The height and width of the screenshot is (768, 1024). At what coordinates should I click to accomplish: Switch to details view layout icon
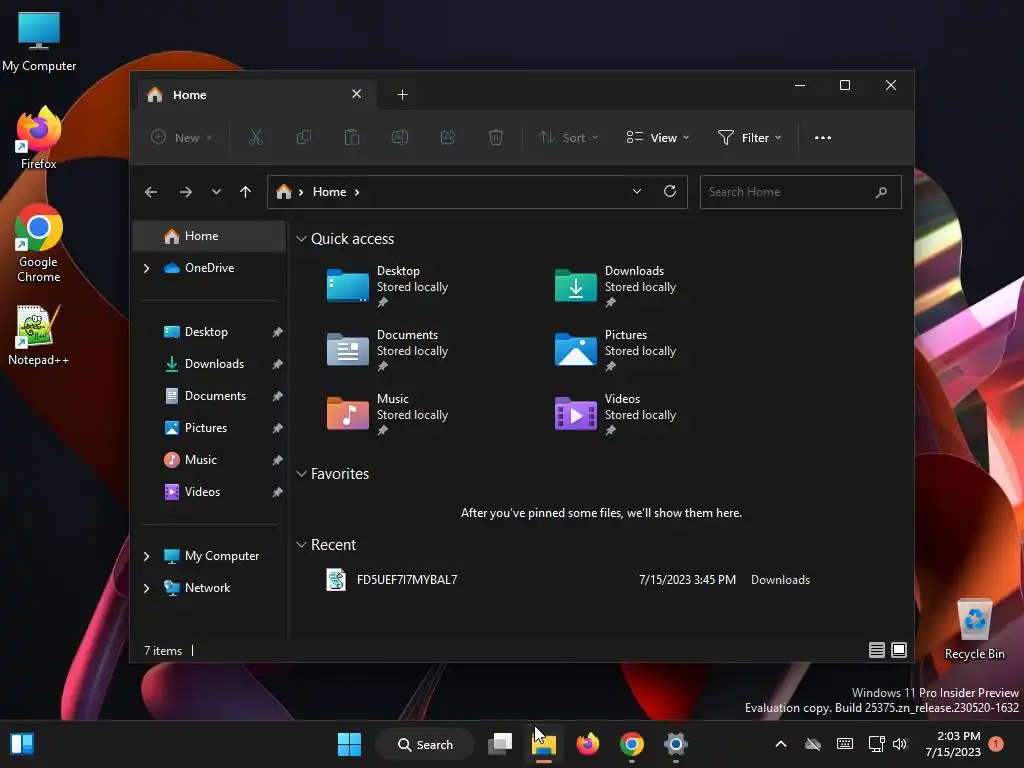tap(877, 650)
